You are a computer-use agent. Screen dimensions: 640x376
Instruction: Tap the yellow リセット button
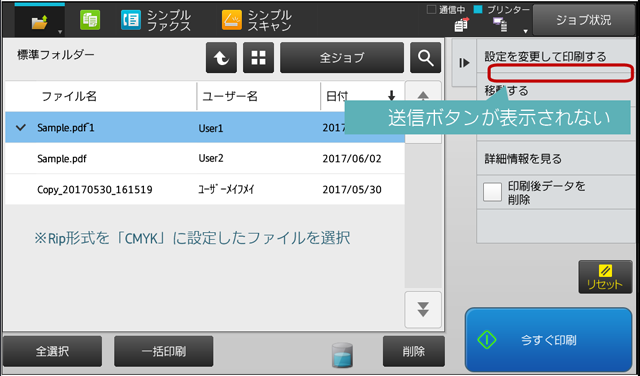pyautogui.click(x=605, y=277)
